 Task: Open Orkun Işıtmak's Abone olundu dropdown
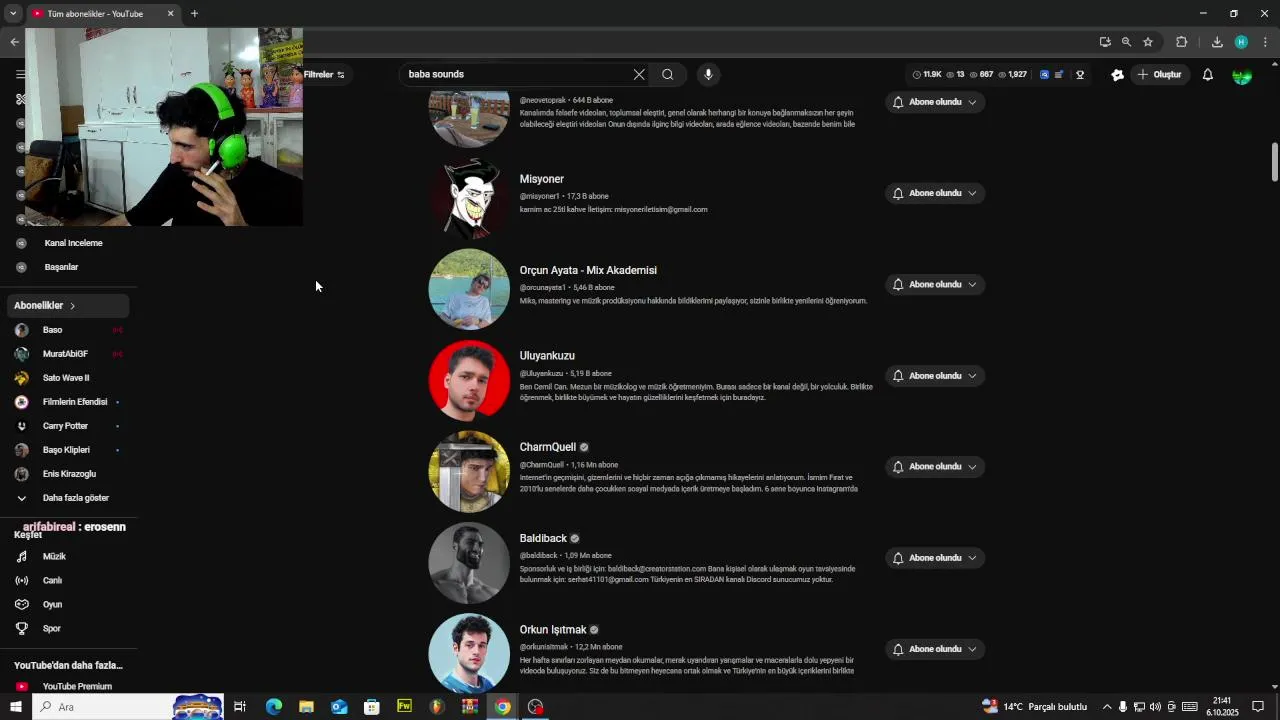click(935, 649)
